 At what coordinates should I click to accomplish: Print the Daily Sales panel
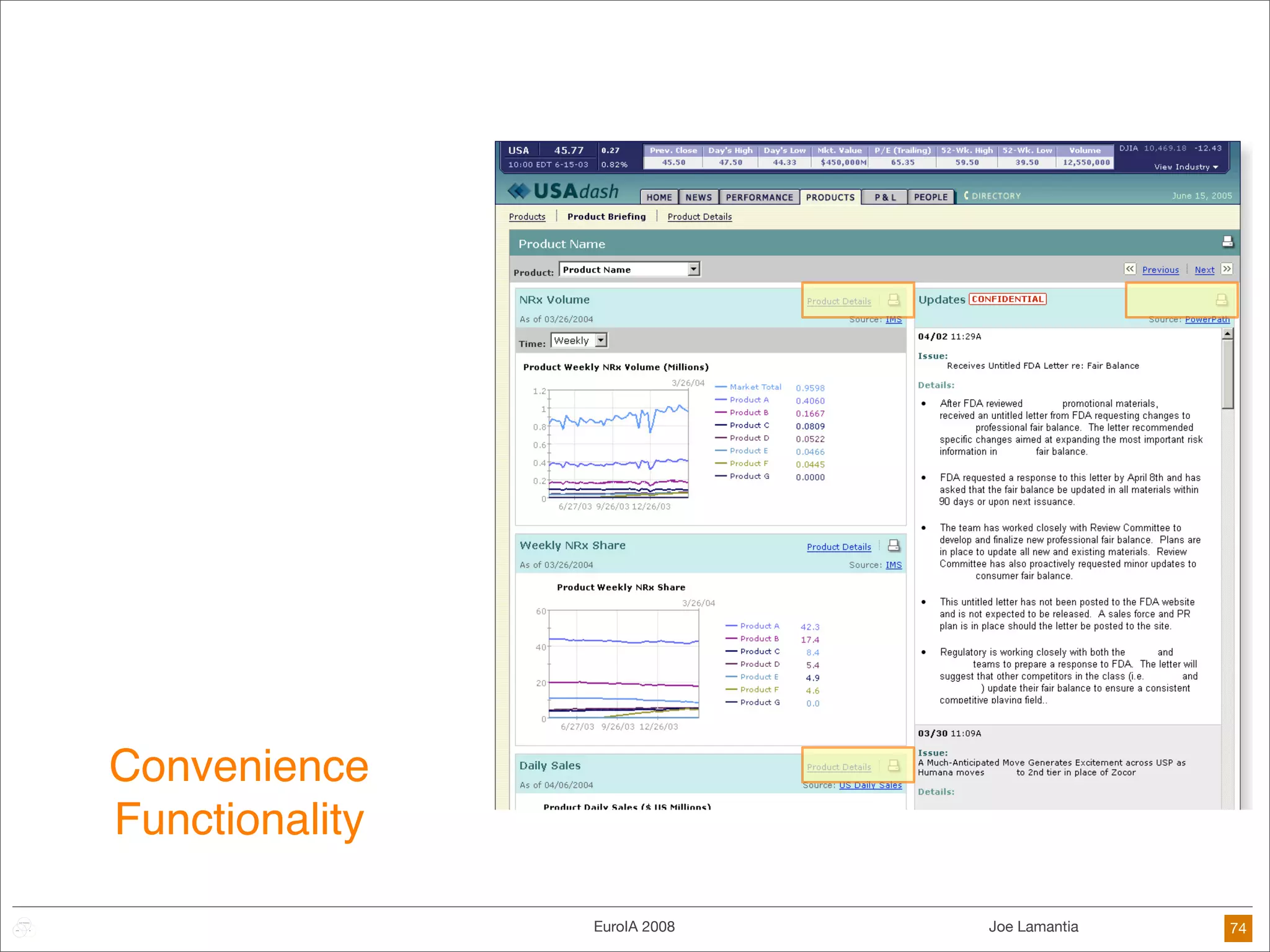(x=894, y=766)
